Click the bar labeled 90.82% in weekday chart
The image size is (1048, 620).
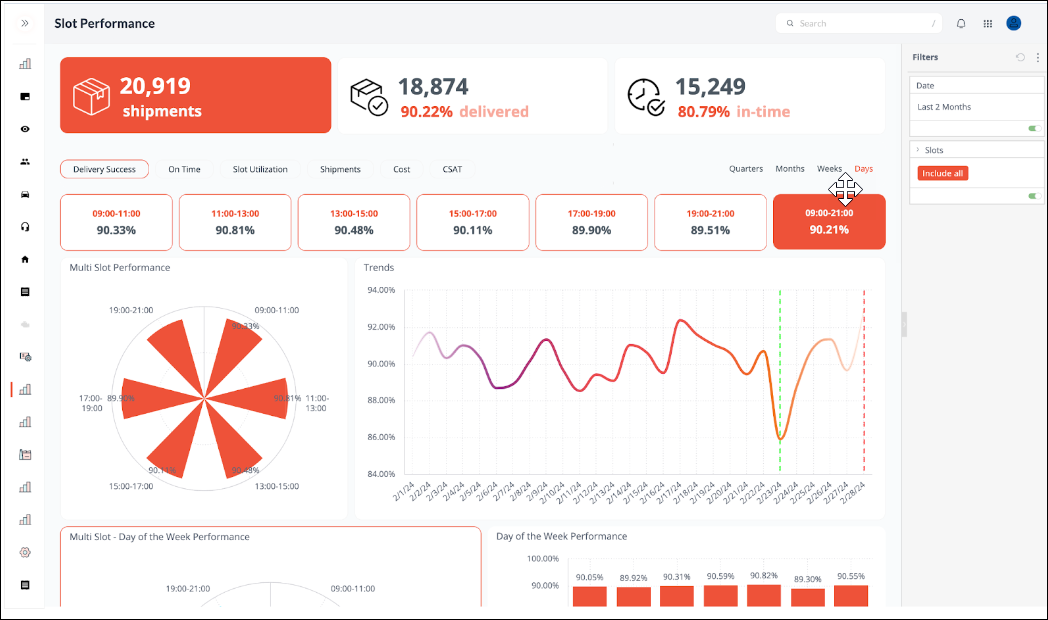click(764, 596)
